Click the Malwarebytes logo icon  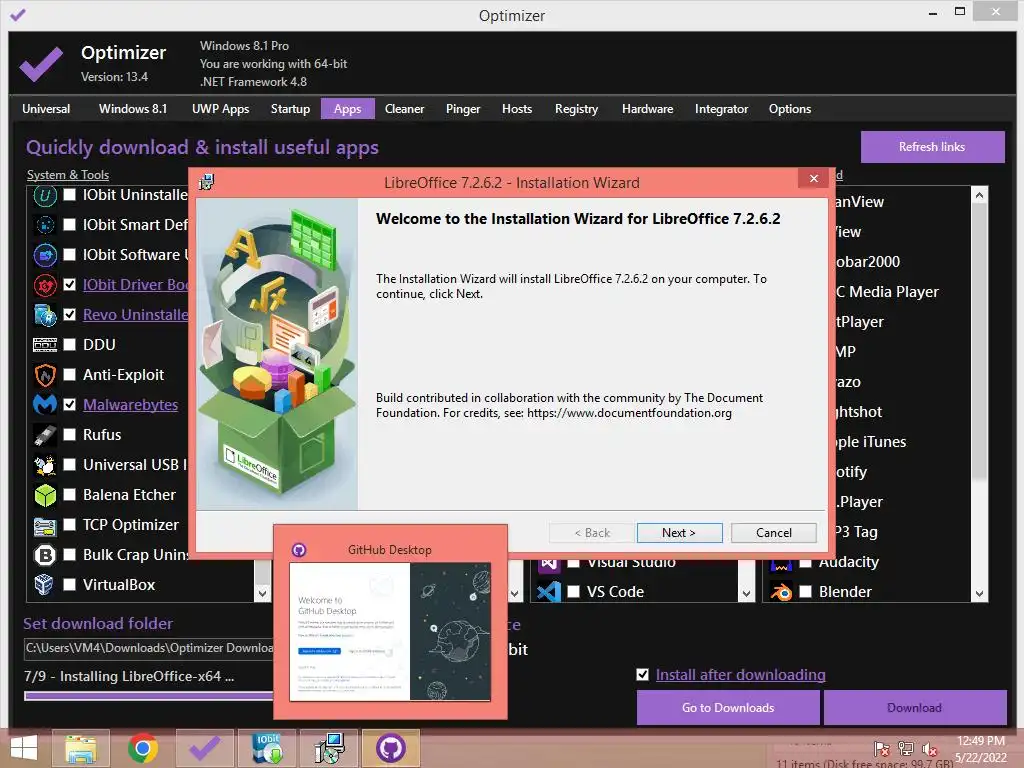tap(45, 405)
